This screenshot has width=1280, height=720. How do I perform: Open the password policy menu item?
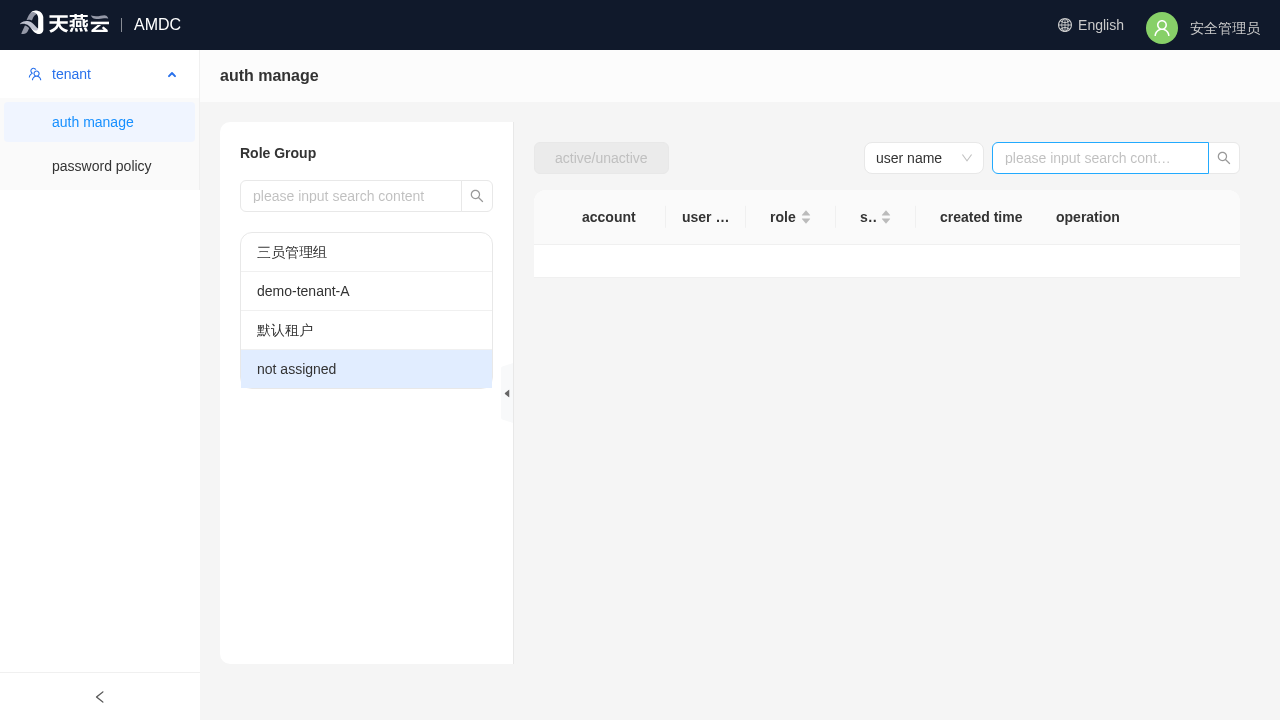pos(100,166)
